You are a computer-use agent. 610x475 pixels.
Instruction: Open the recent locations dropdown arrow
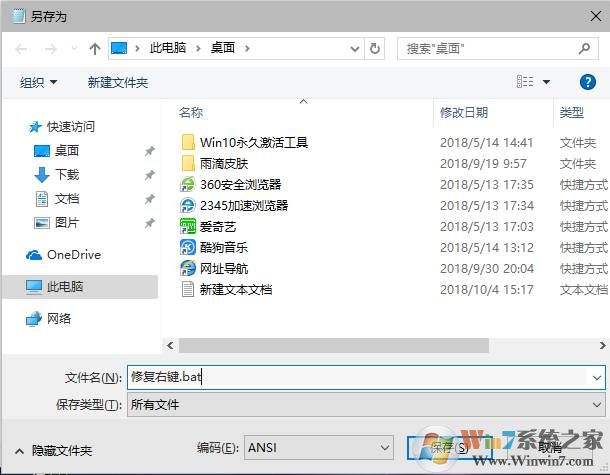(x=74, y=49)
